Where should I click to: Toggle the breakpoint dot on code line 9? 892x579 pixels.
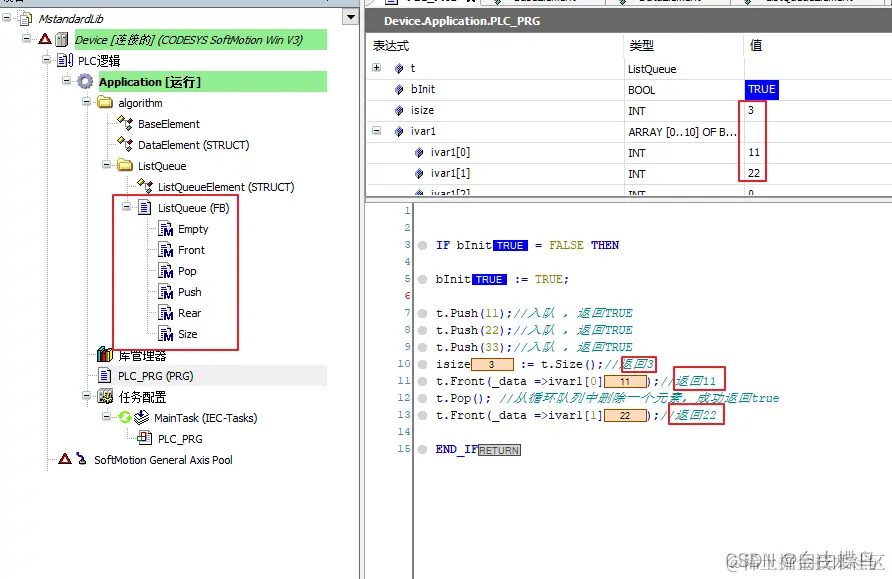tap(422, 348)
